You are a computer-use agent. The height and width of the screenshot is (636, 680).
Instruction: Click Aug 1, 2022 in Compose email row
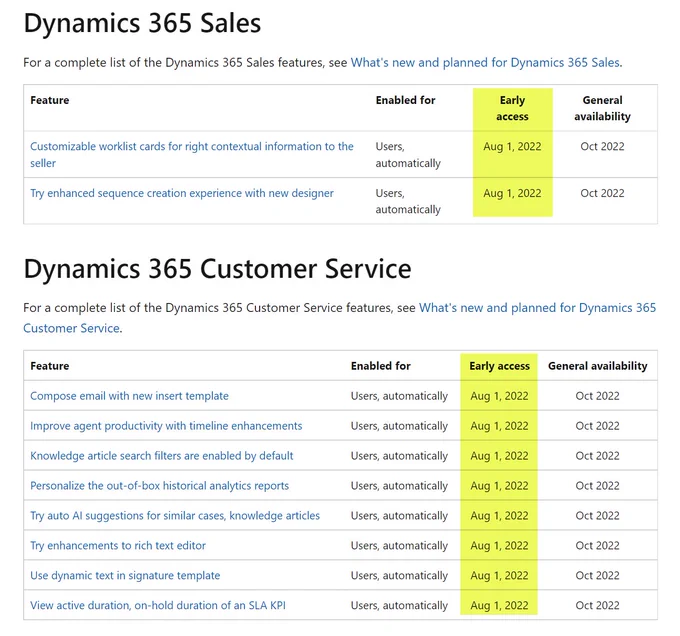tap(500, 396)
